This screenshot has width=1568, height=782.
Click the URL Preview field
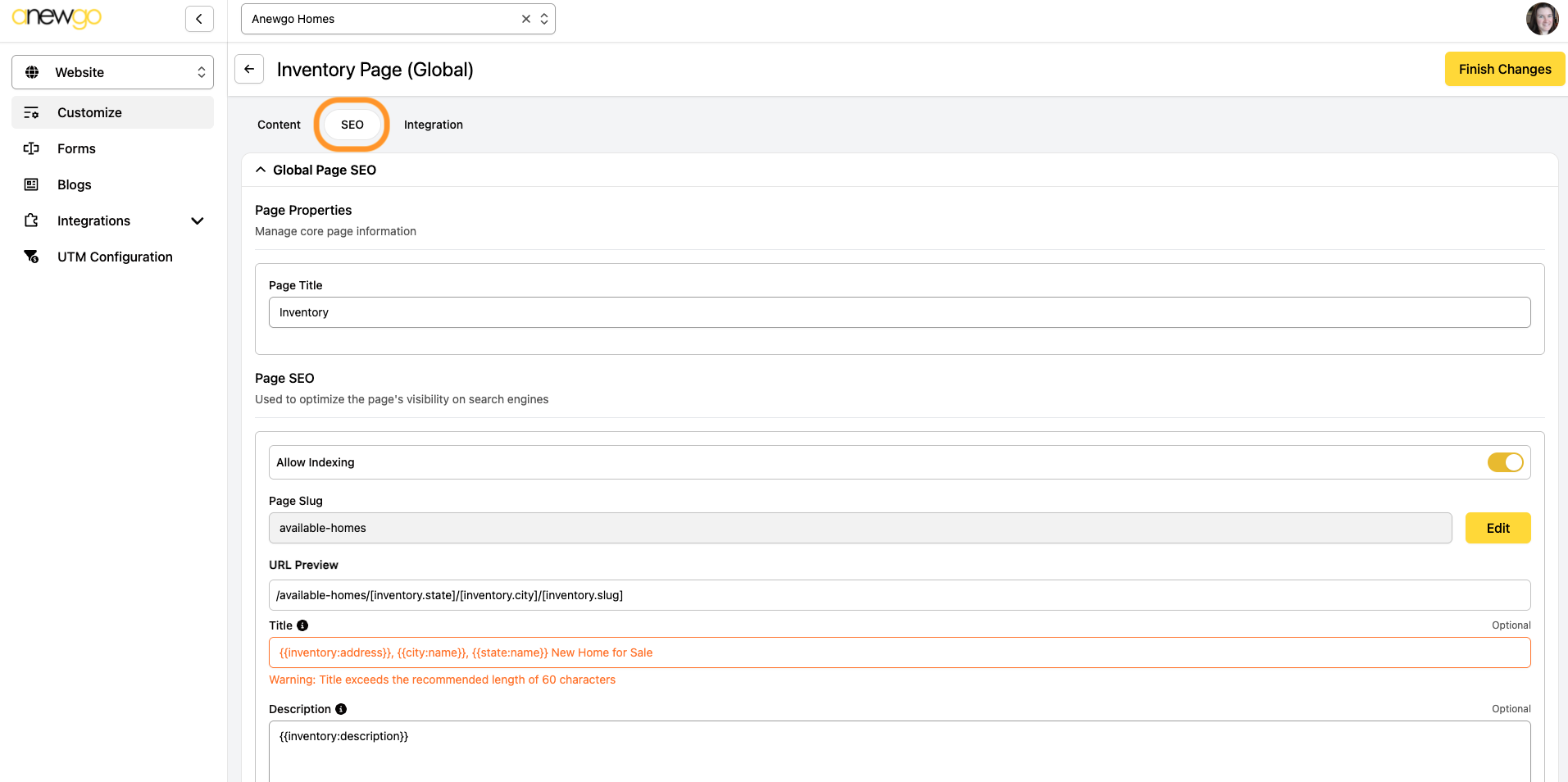pos(899,595)
